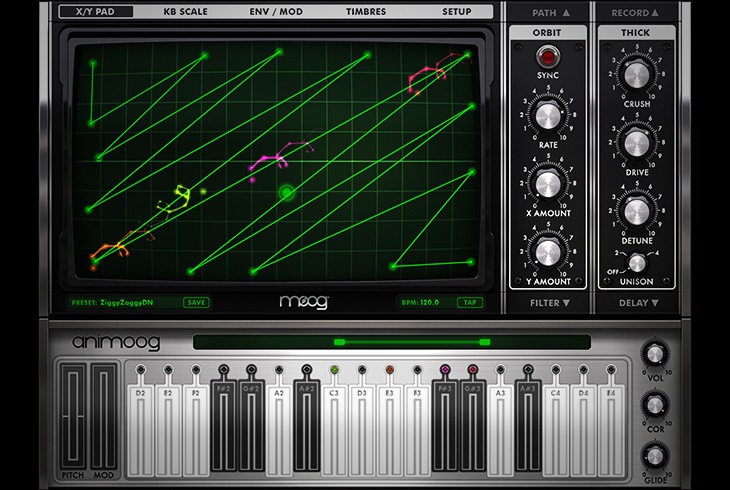Click the Pitch strip slider
Viewport: 730px width, 490px height.
[x=74, y=412]
